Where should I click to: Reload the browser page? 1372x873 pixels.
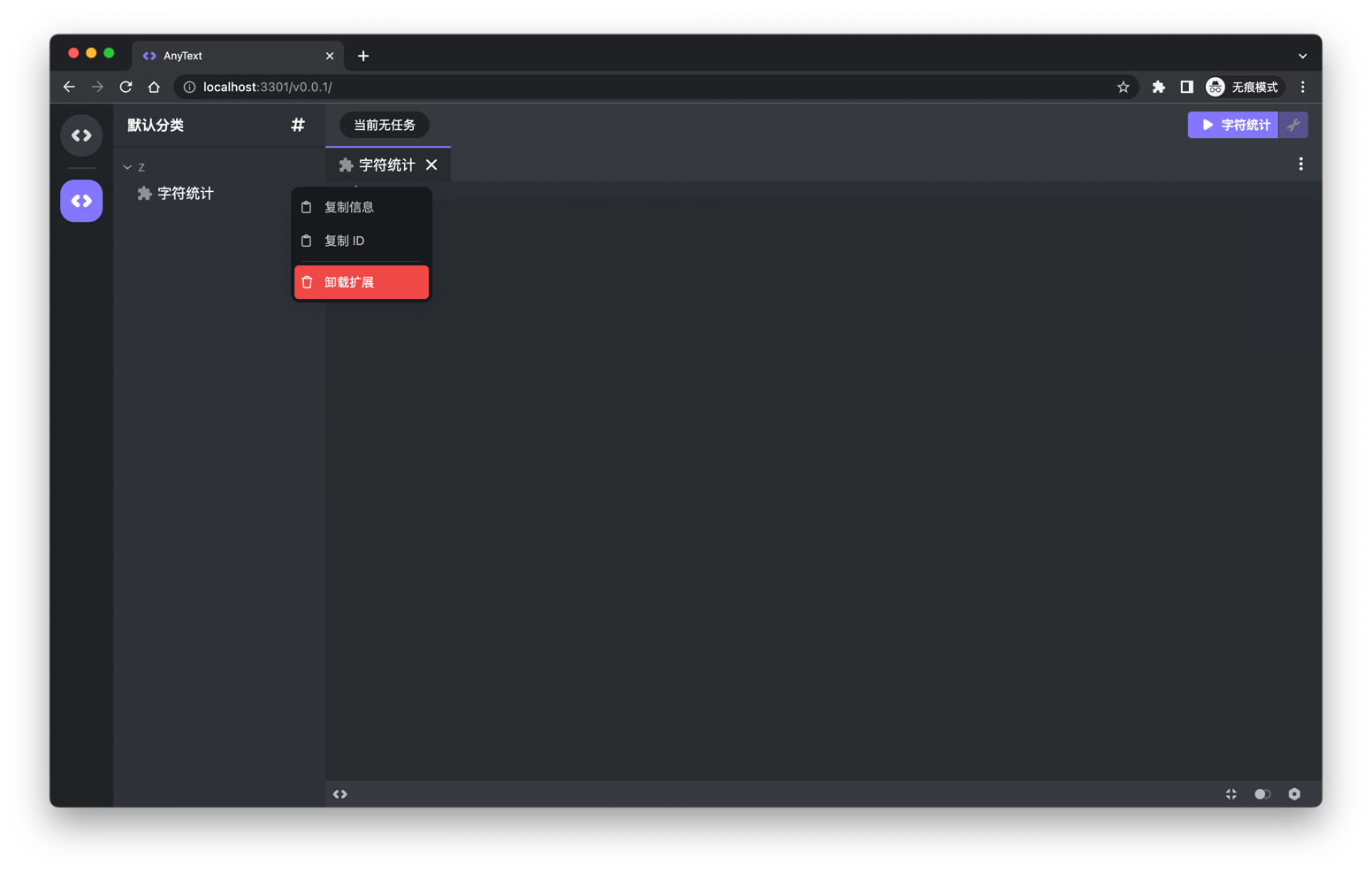pos(126,87)
